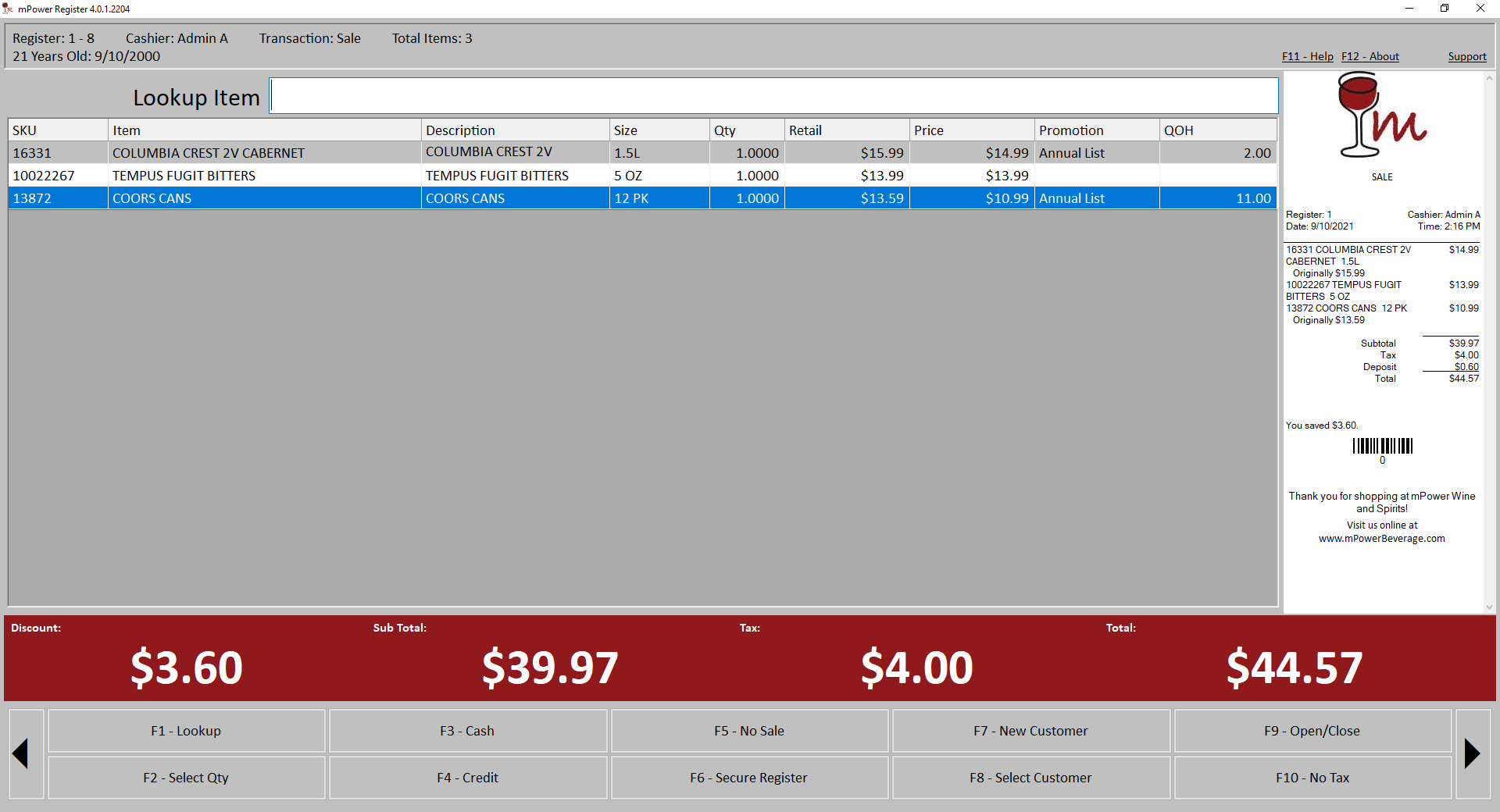
Task: Click the Sub Total amount $39.97
Action: (550, 668)
